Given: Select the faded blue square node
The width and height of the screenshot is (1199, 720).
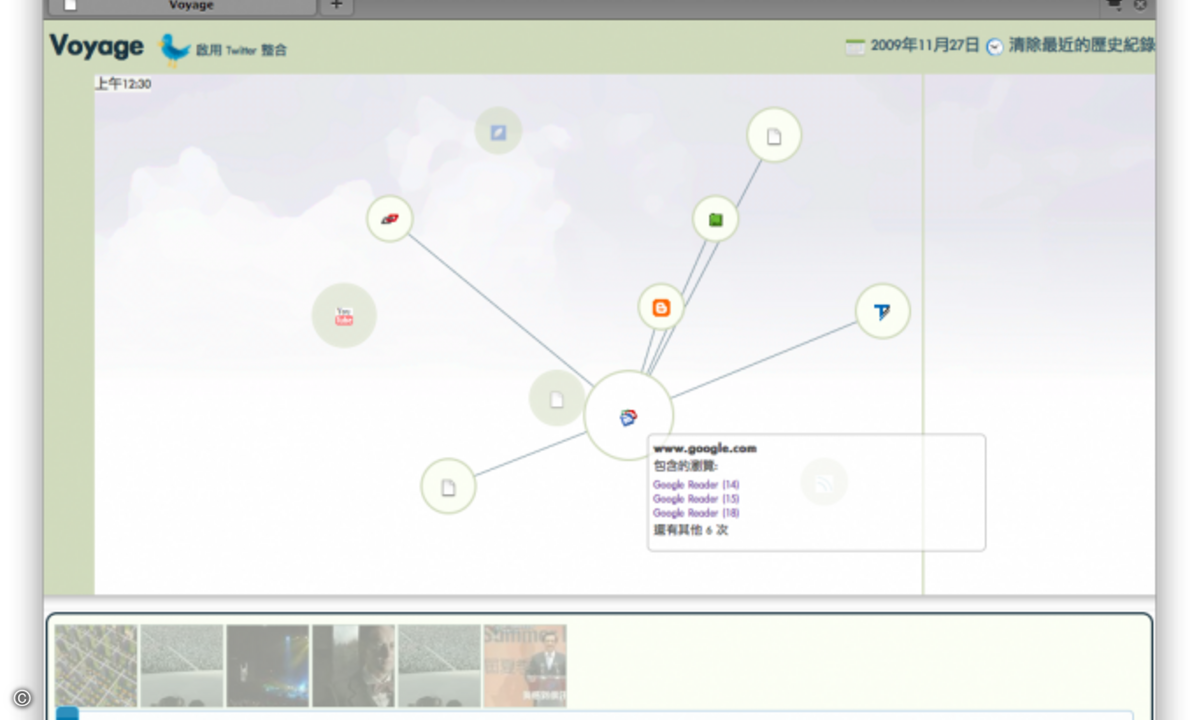Looking at the screenshot, I should (x=499, y=131).
